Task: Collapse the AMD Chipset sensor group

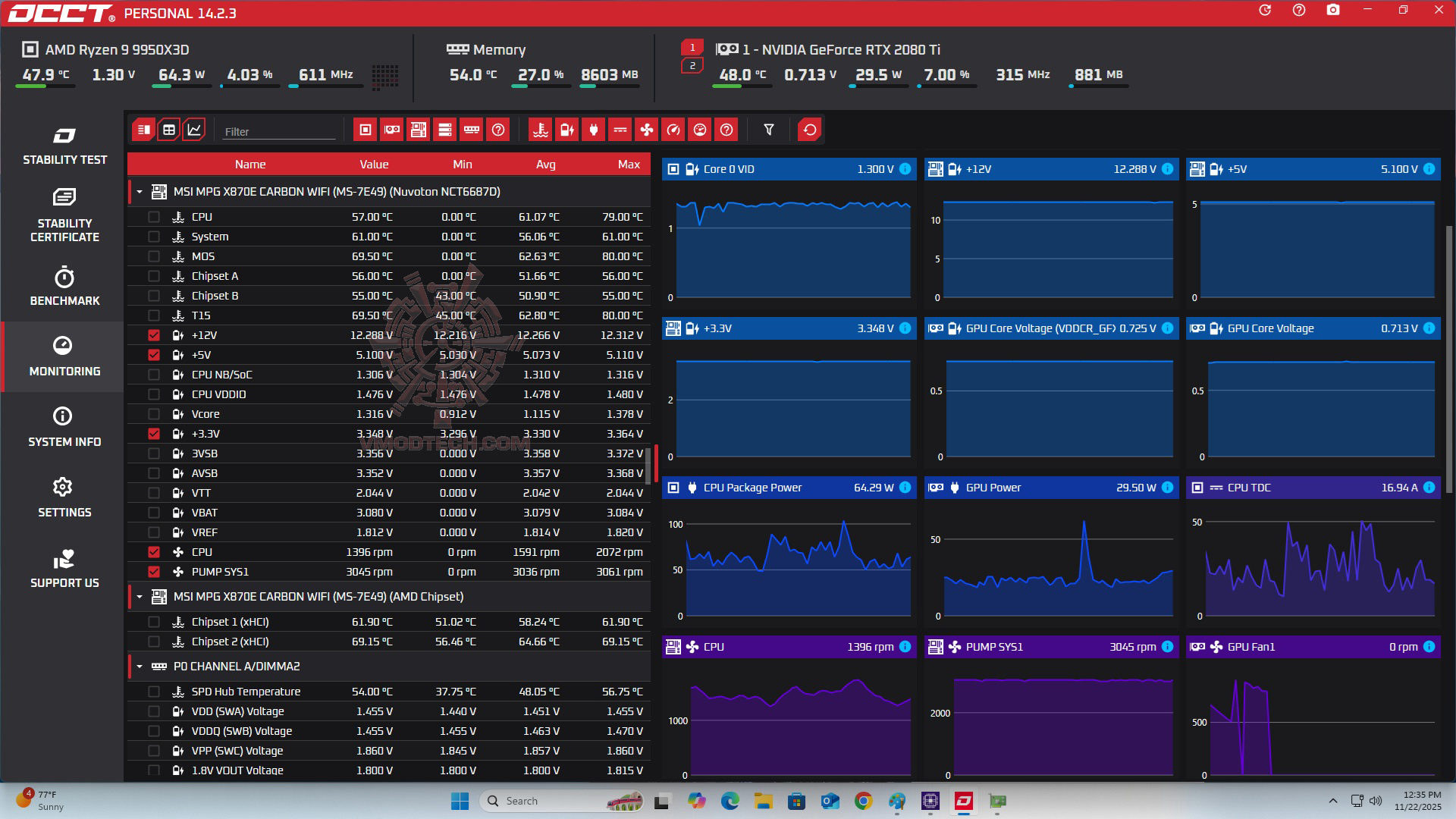Action: tap(140, 597)
